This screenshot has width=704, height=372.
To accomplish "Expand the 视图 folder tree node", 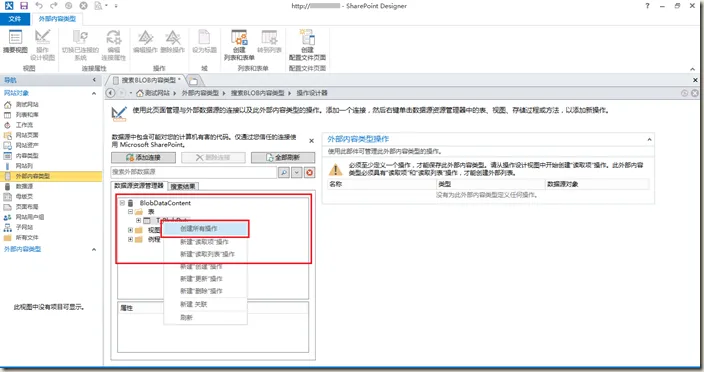I will coord(130,230).
